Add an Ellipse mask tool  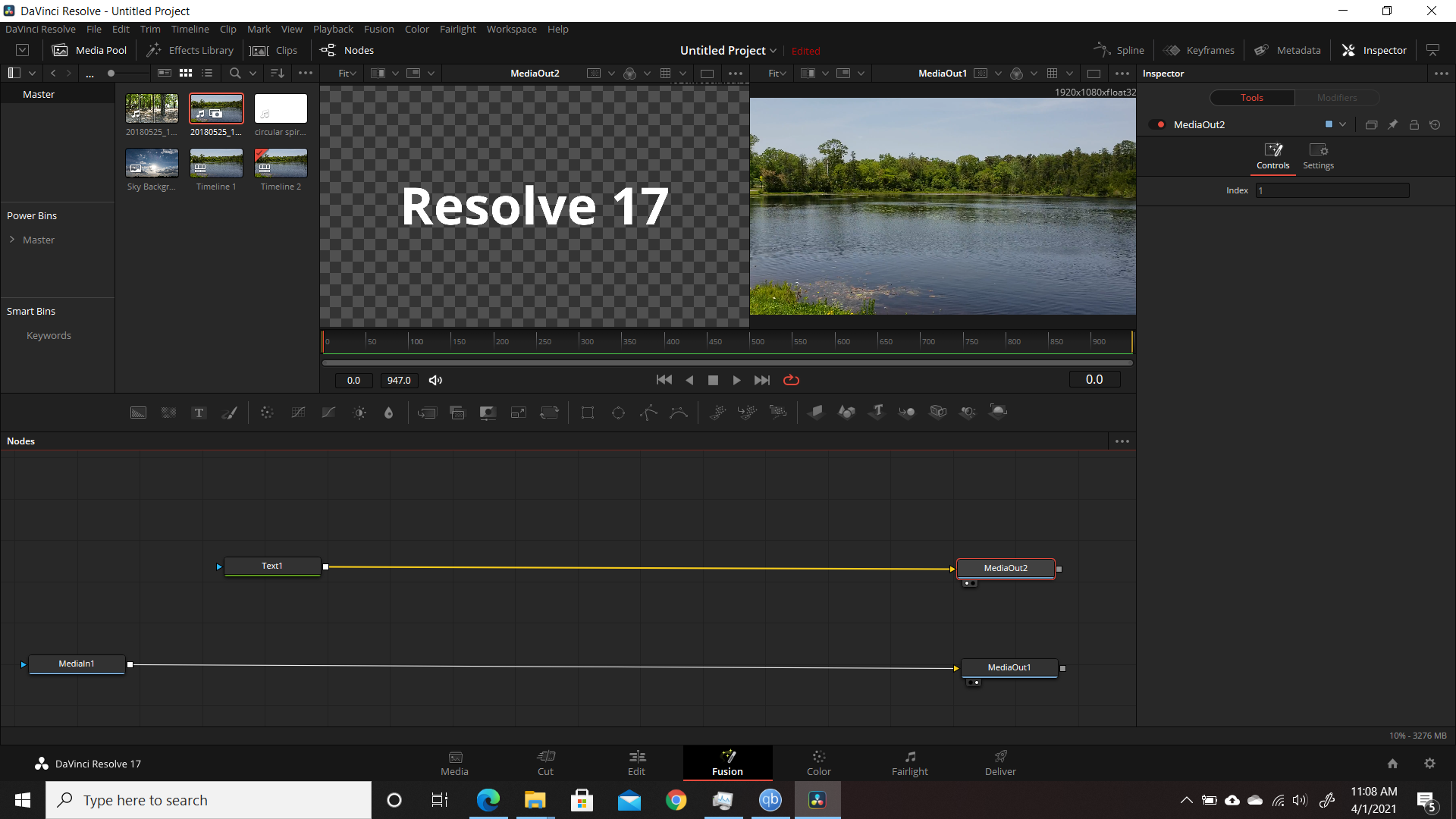click(x=618, y=413)
